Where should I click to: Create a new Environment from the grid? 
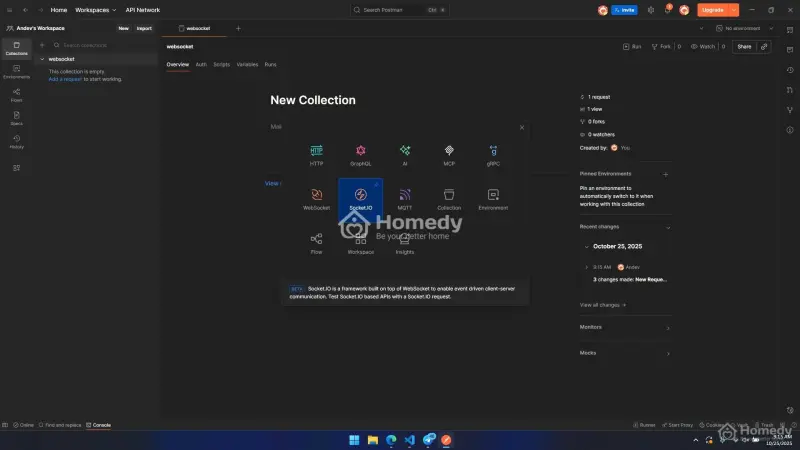click(493, 199)
